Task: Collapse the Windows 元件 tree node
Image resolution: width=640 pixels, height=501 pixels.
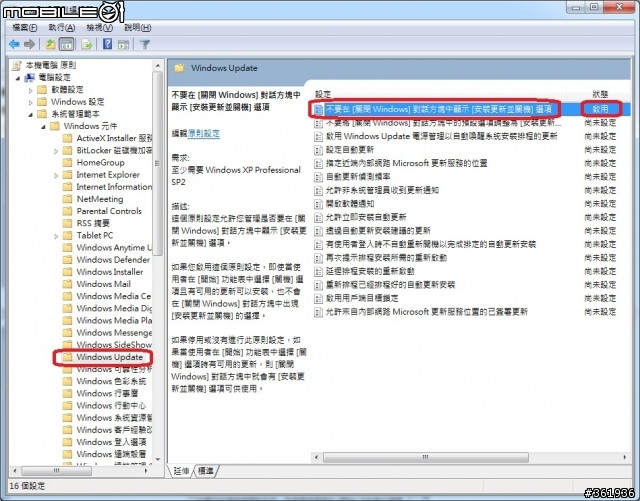Action: pyautogui.click(x=43, y=127)
